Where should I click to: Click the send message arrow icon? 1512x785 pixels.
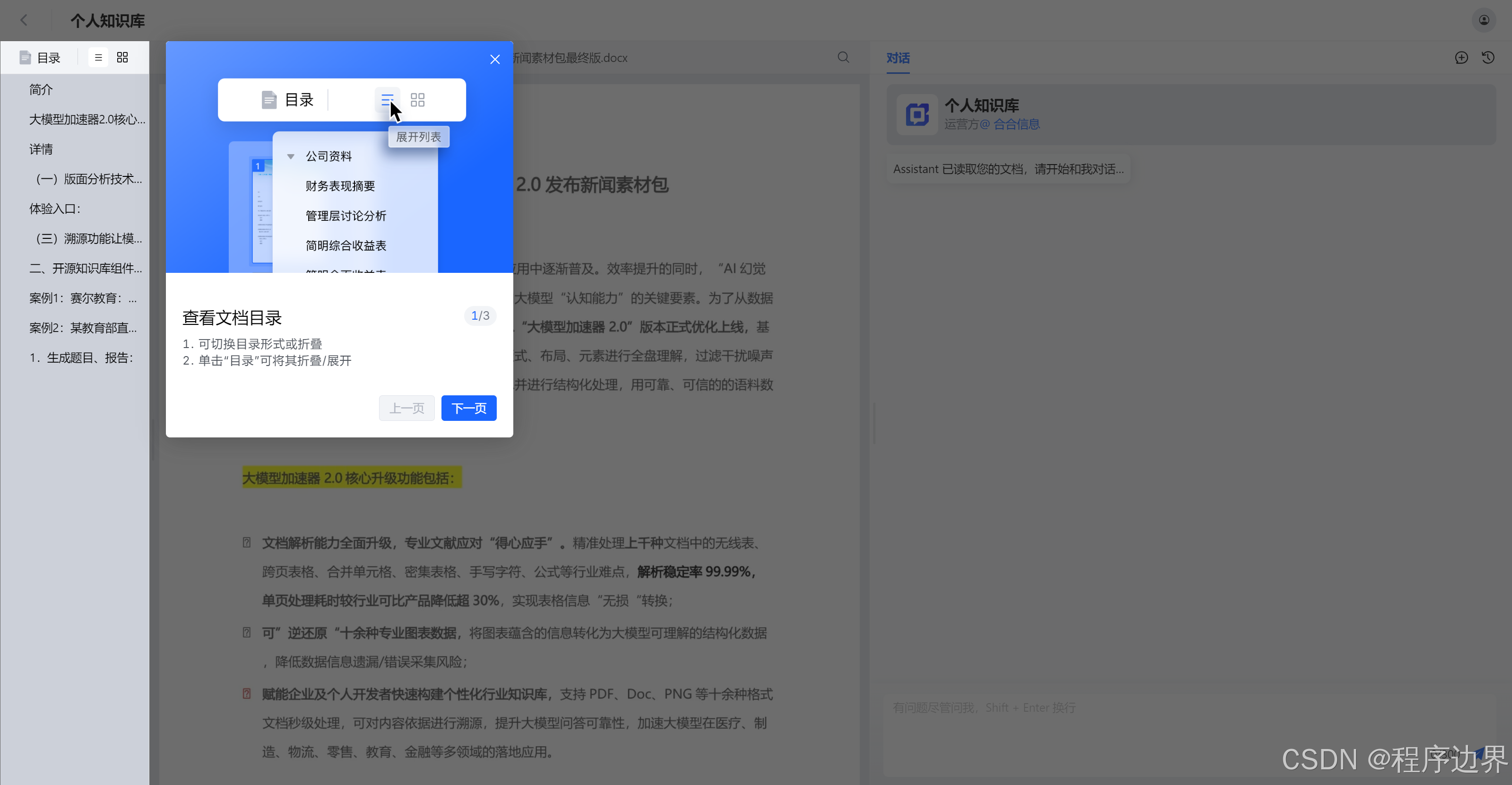point(1478,753)
